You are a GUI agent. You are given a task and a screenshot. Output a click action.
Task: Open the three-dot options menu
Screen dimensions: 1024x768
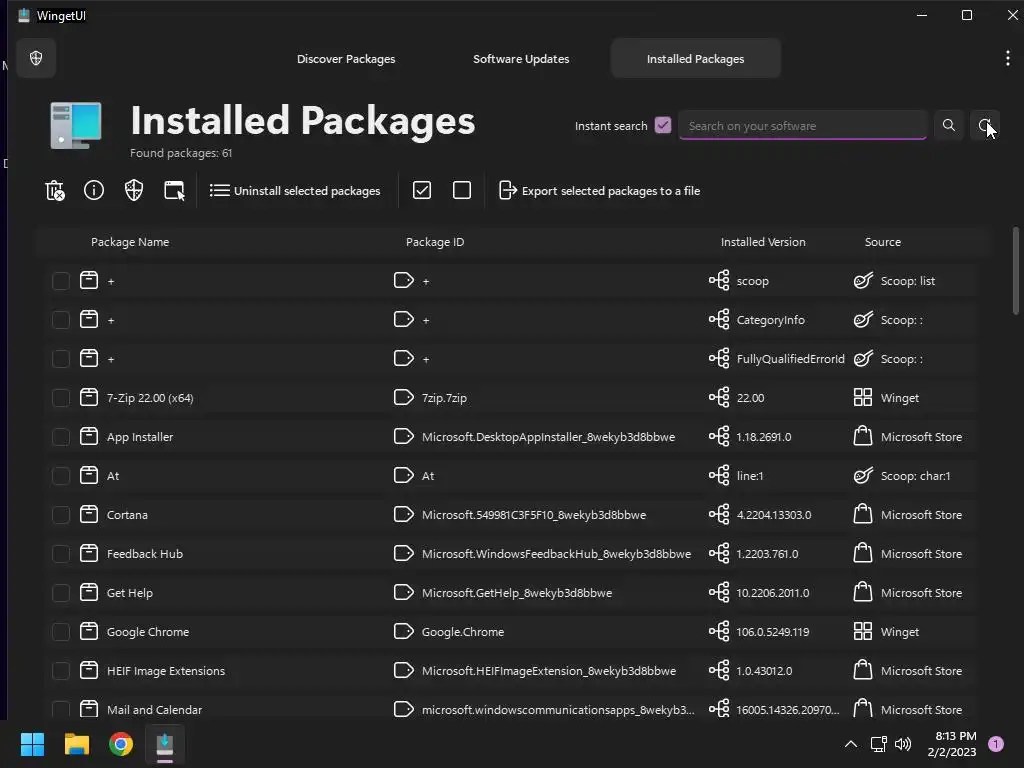point(1007,59)
